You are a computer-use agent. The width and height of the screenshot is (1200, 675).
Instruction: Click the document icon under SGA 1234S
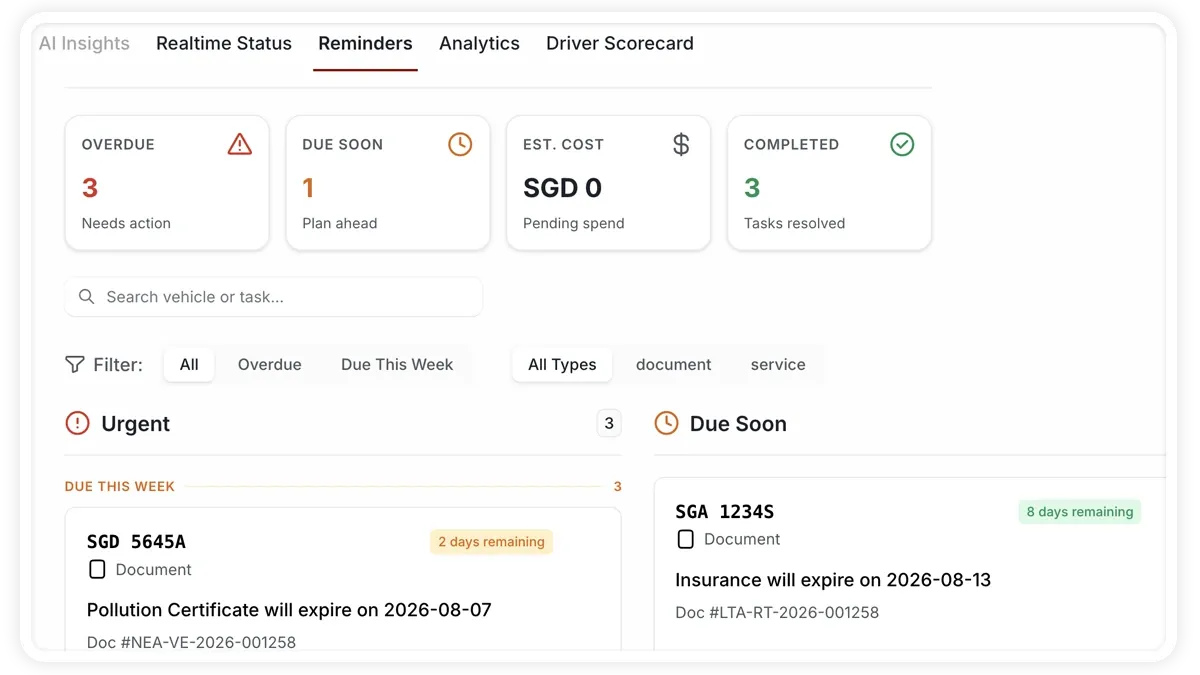[686, 539]
